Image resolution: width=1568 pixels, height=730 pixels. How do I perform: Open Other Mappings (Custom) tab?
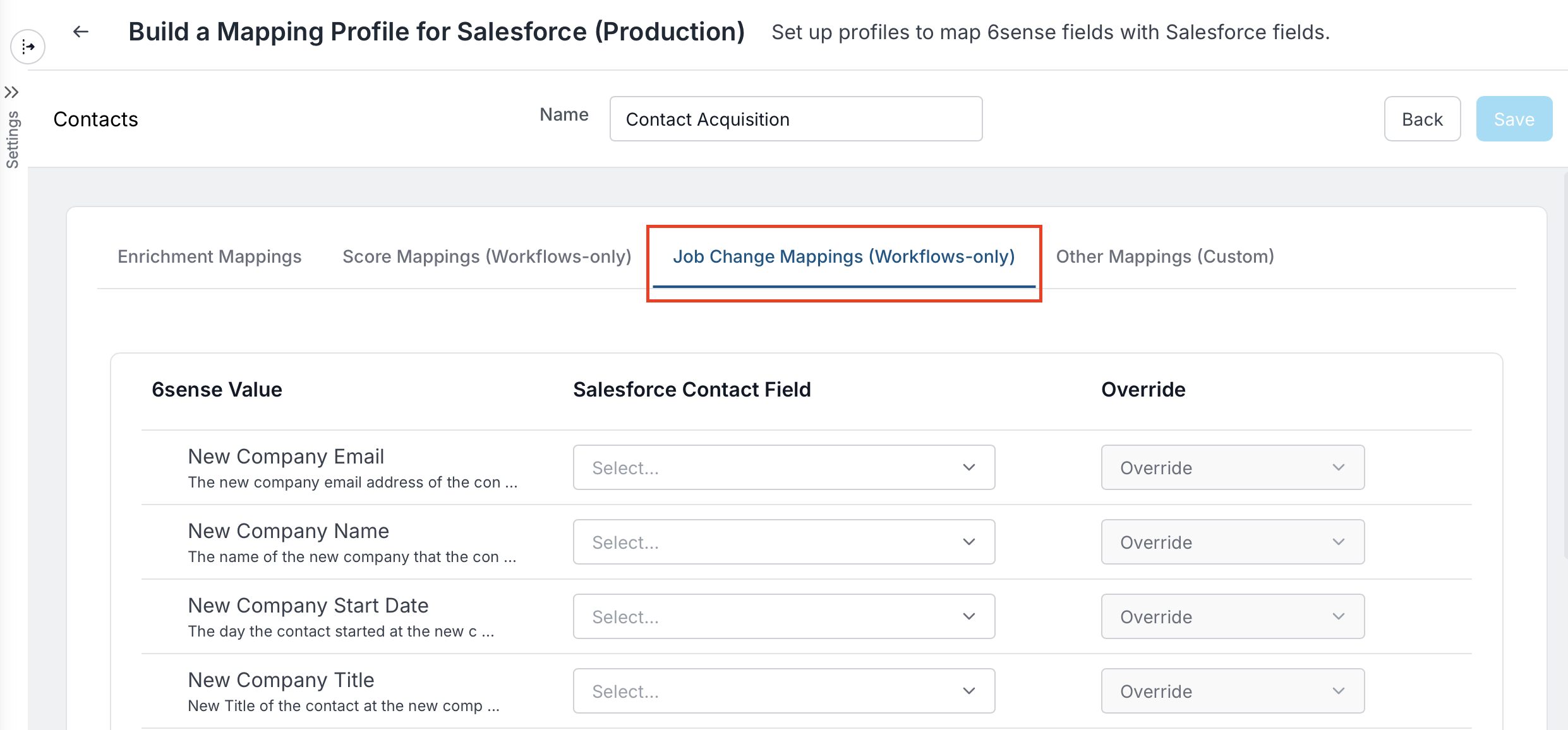[1165, 256]
